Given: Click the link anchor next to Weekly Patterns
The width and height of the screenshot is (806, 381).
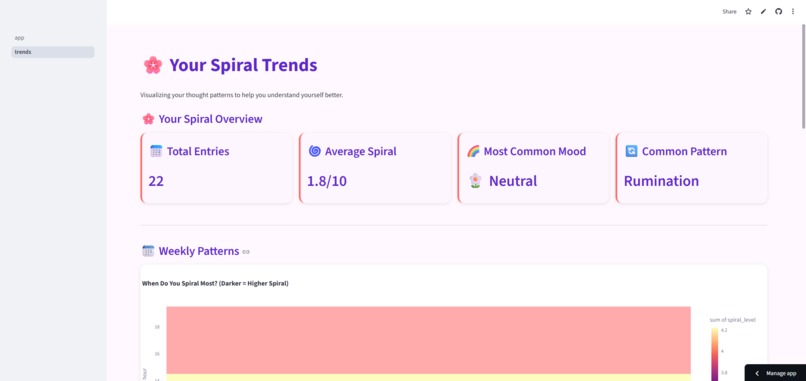Looking at the screenshot, I should point(246,252).
